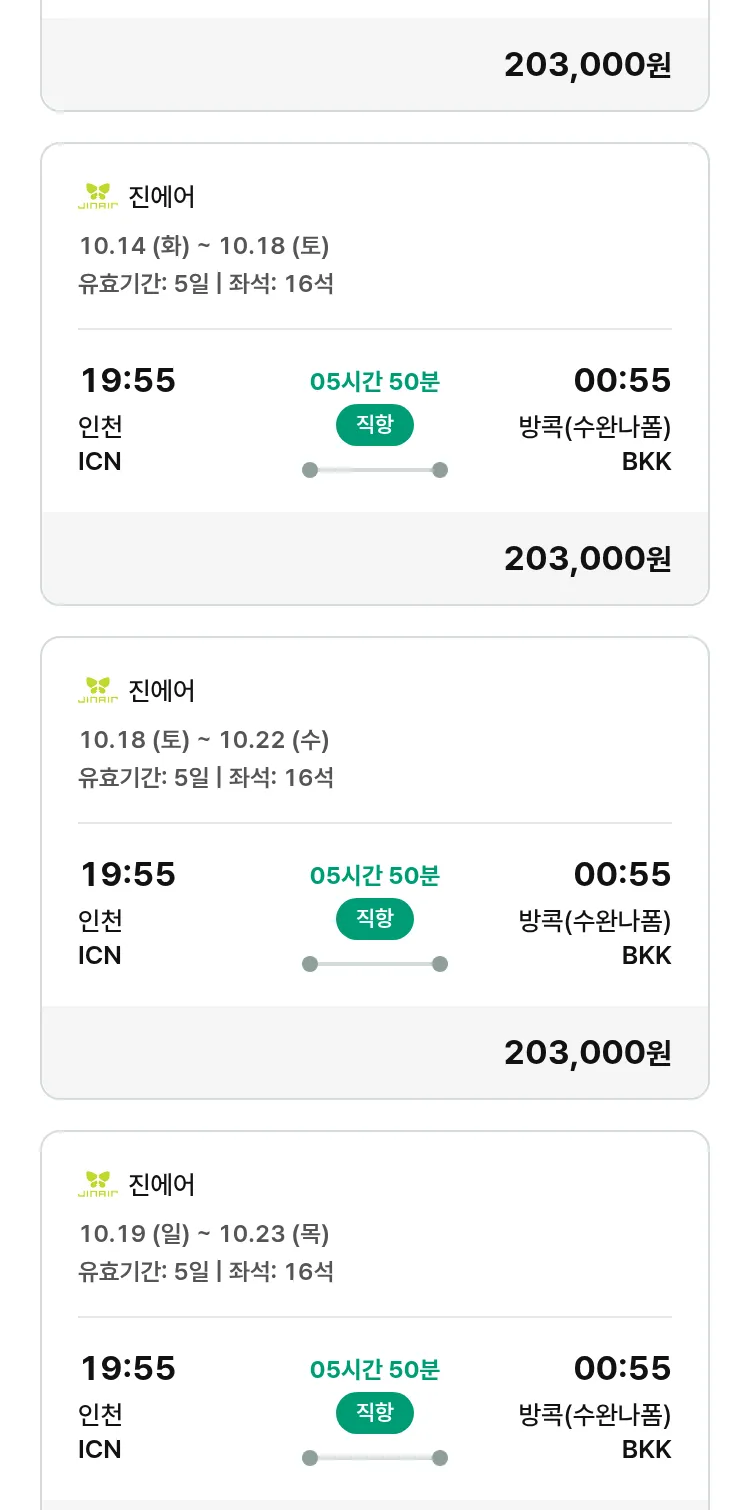The image size is (750, 1510).
Task: Click 00:55 arrival time on 10.18 flight
Action: 622,874
